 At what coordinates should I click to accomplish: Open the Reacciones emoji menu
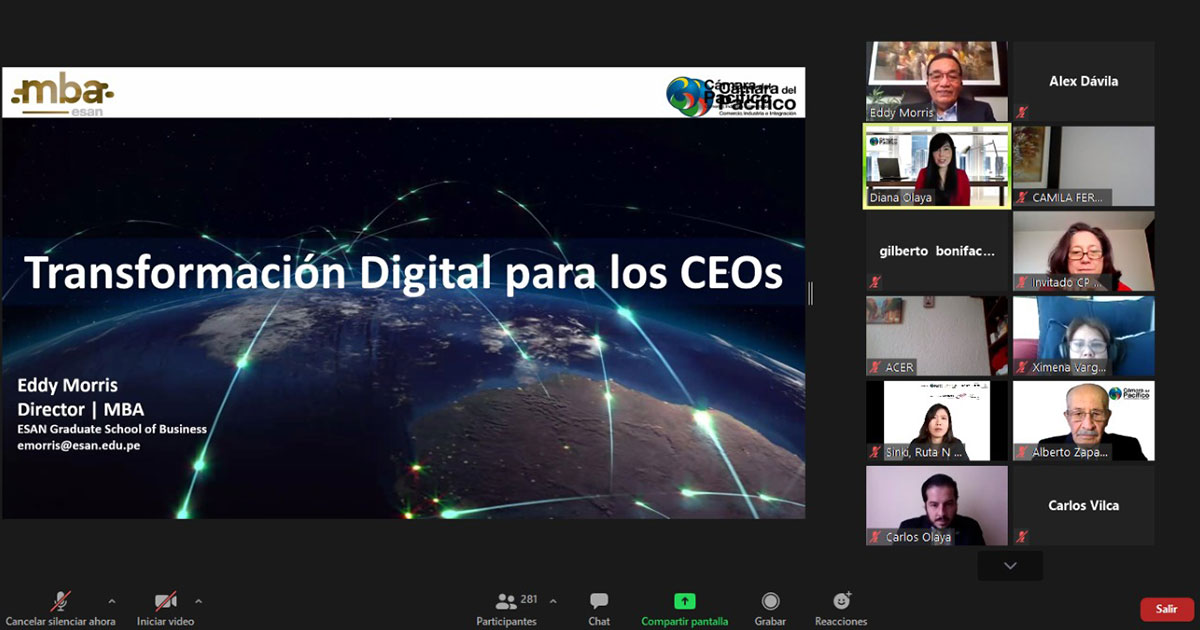pos(841,602)
